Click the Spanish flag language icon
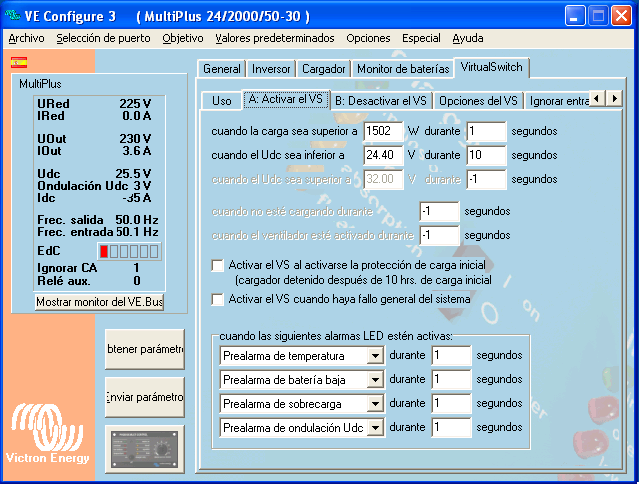Screen dimensions: 639x484 pos(19,63)
